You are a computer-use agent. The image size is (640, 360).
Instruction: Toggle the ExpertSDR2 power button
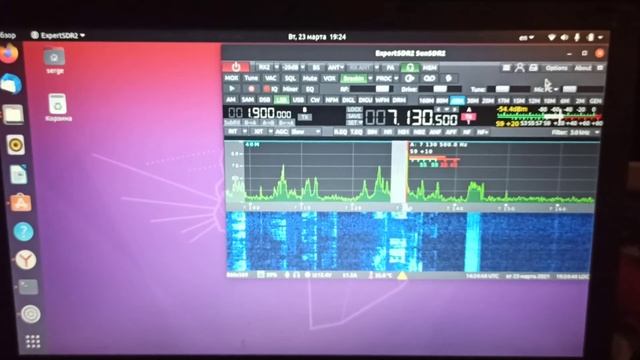236,67
